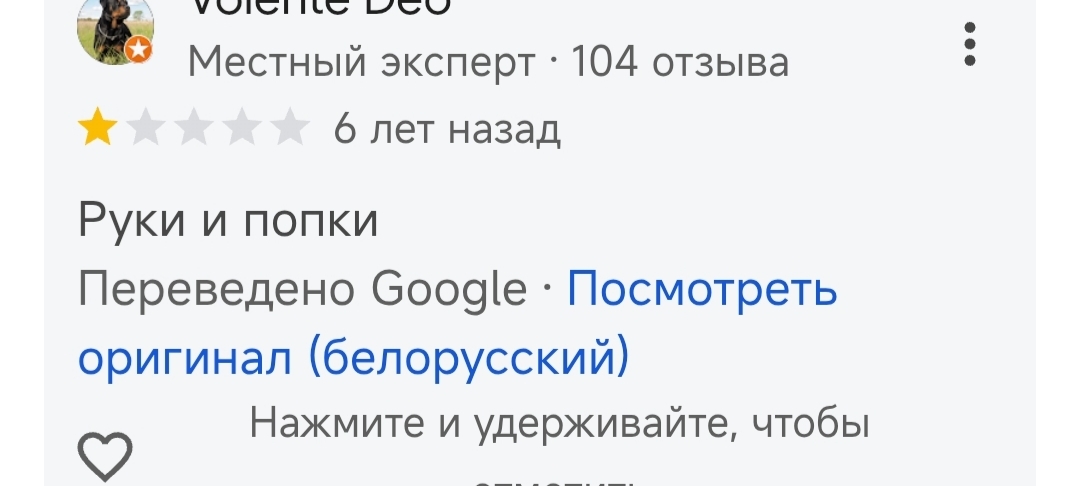This screenshot has height=486, width=1080.
Task: Click the third gray rating star
Action: 194,129
